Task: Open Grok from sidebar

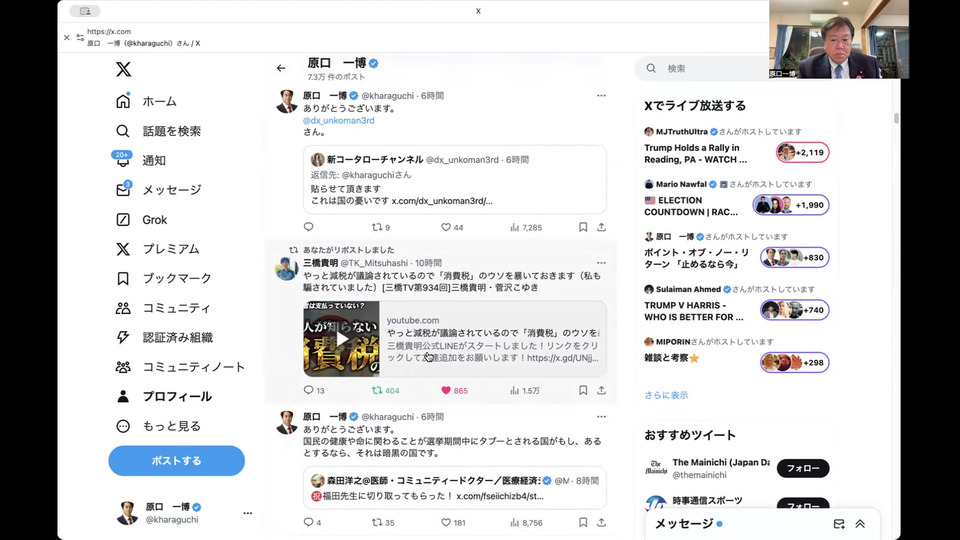Action: (141, 219)
